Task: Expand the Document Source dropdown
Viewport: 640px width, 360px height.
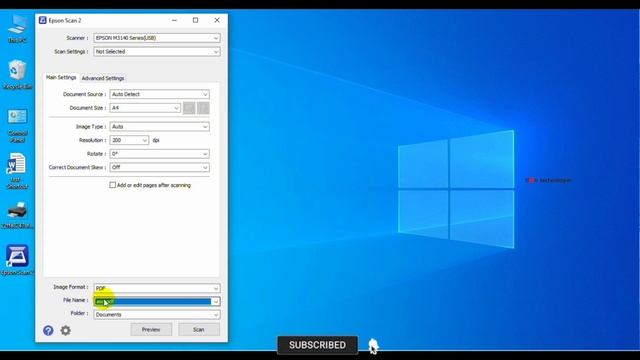Action: tap(159, 94)
